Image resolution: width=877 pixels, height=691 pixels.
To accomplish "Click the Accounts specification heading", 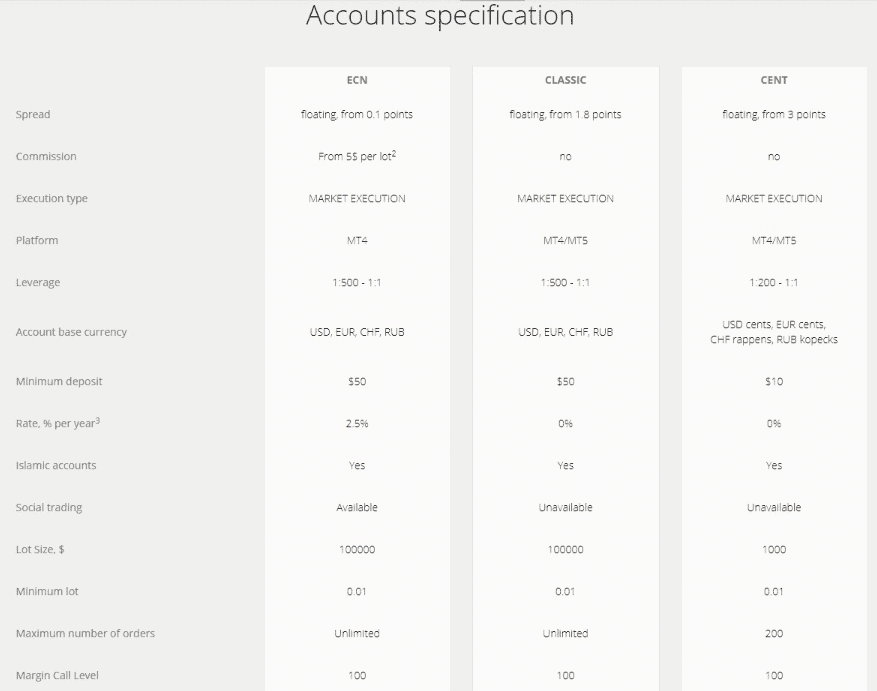I will click(x=440, y=16).
